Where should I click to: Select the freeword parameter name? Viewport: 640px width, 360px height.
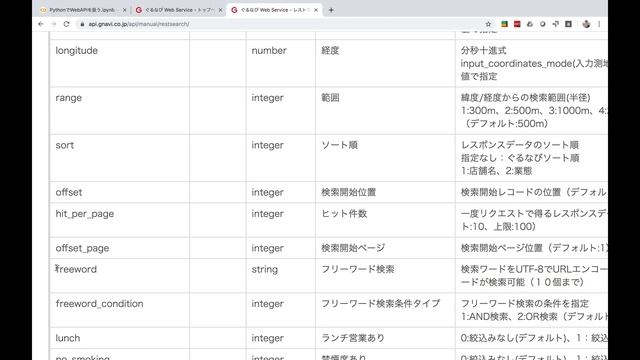(x=76, y=269)
